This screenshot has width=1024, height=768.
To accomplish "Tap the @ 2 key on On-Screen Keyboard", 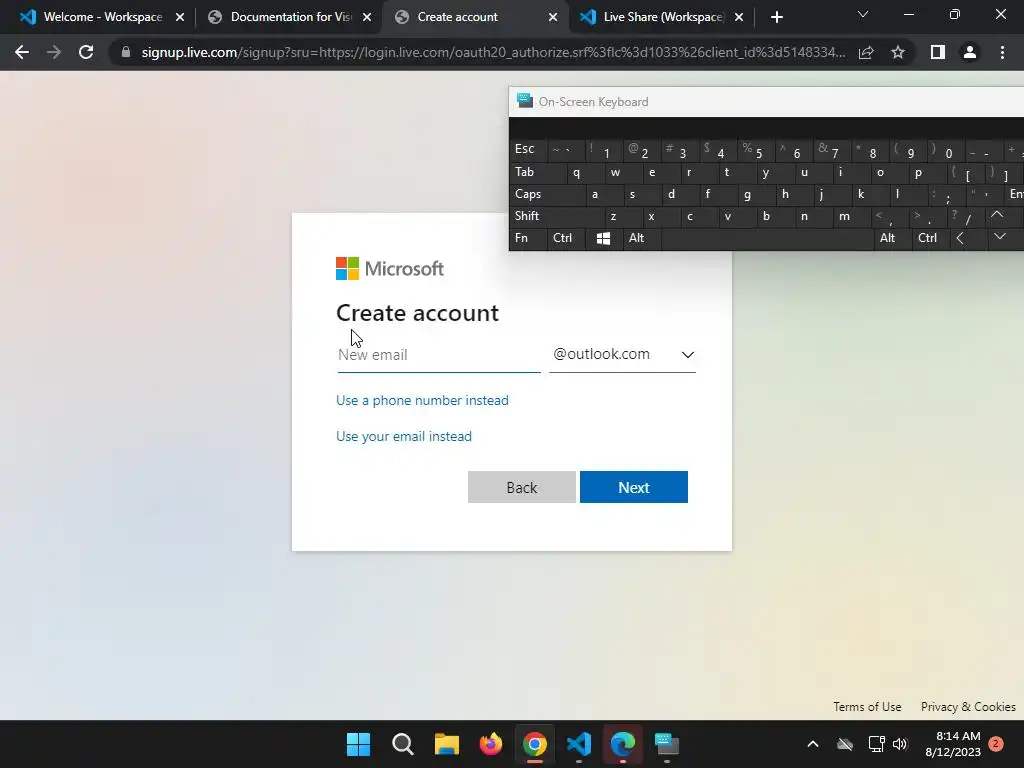I will [x=641, y=151].
